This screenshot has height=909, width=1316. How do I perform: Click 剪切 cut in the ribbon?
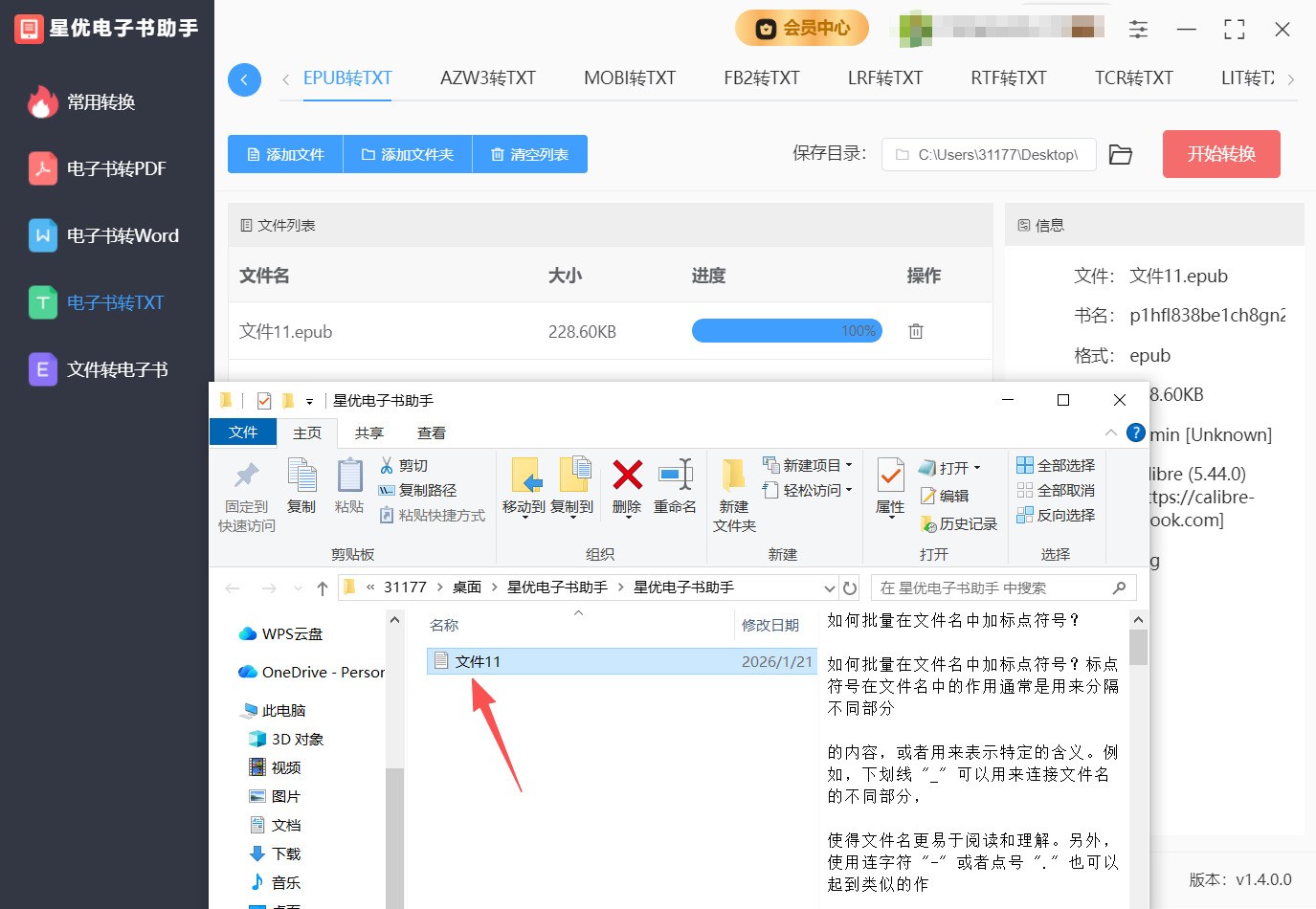(x=404, y=466)
